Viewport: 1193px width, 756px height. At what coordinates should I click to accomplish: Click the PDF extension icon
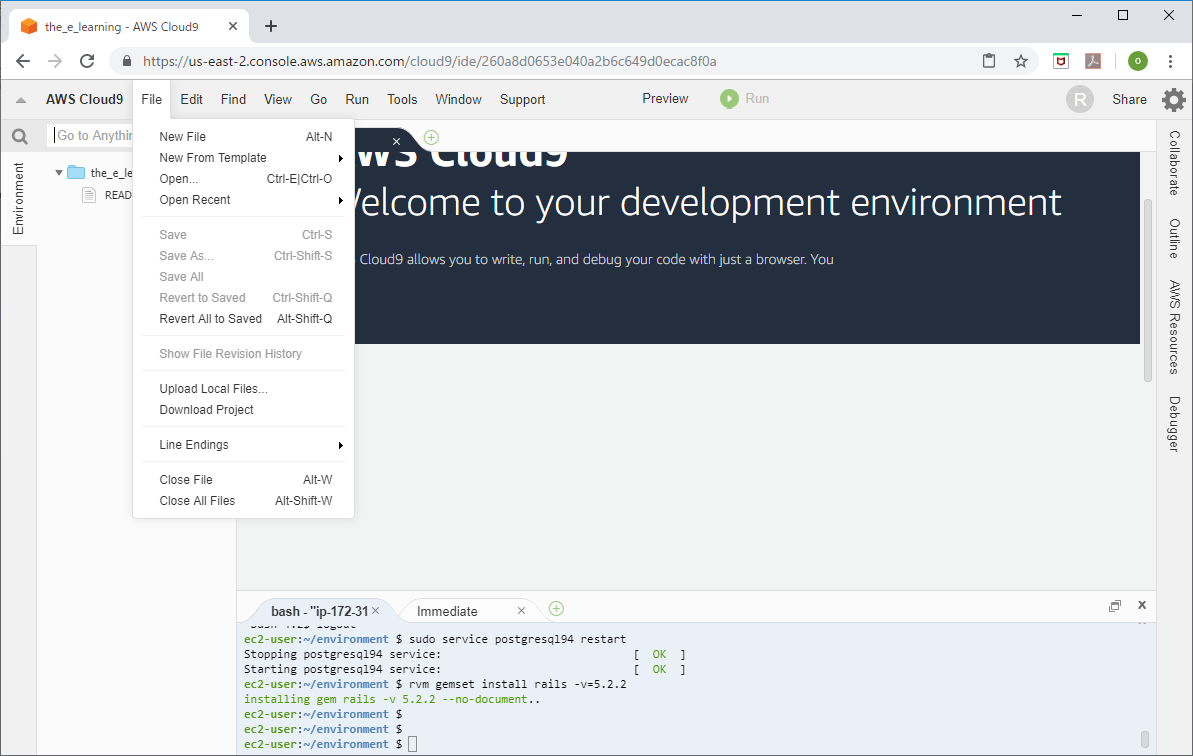[x=1093, y=61]
